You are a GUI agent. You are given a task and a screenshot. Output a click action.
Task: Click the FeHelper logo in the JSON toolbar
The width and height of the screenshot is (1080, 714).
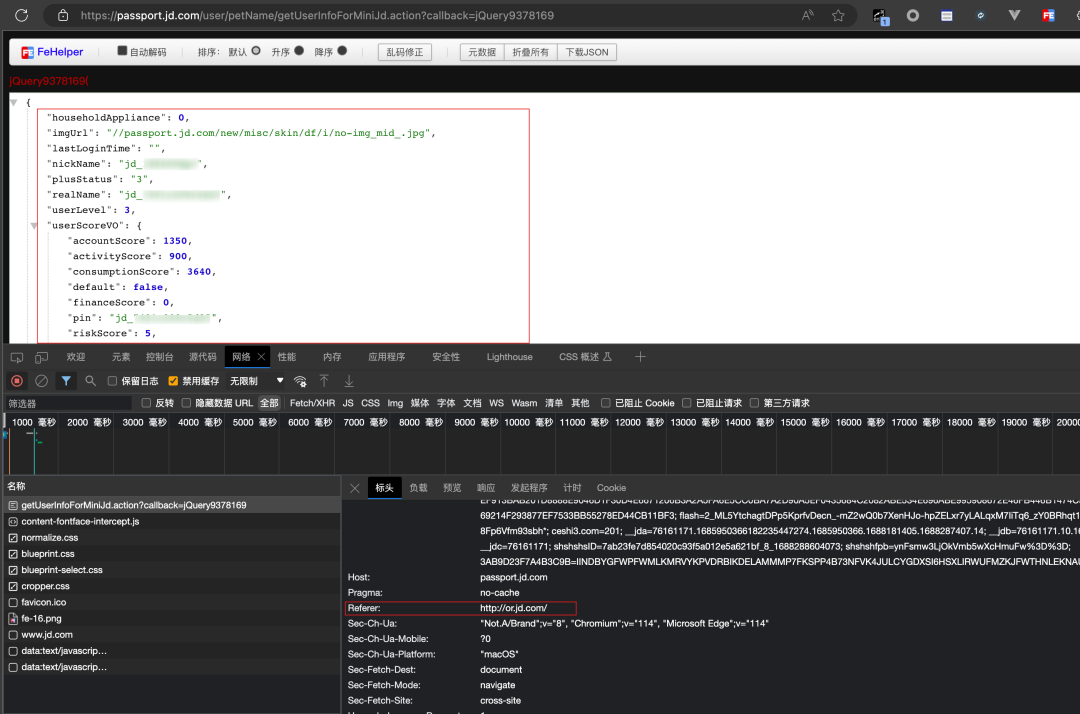[52, 52]
